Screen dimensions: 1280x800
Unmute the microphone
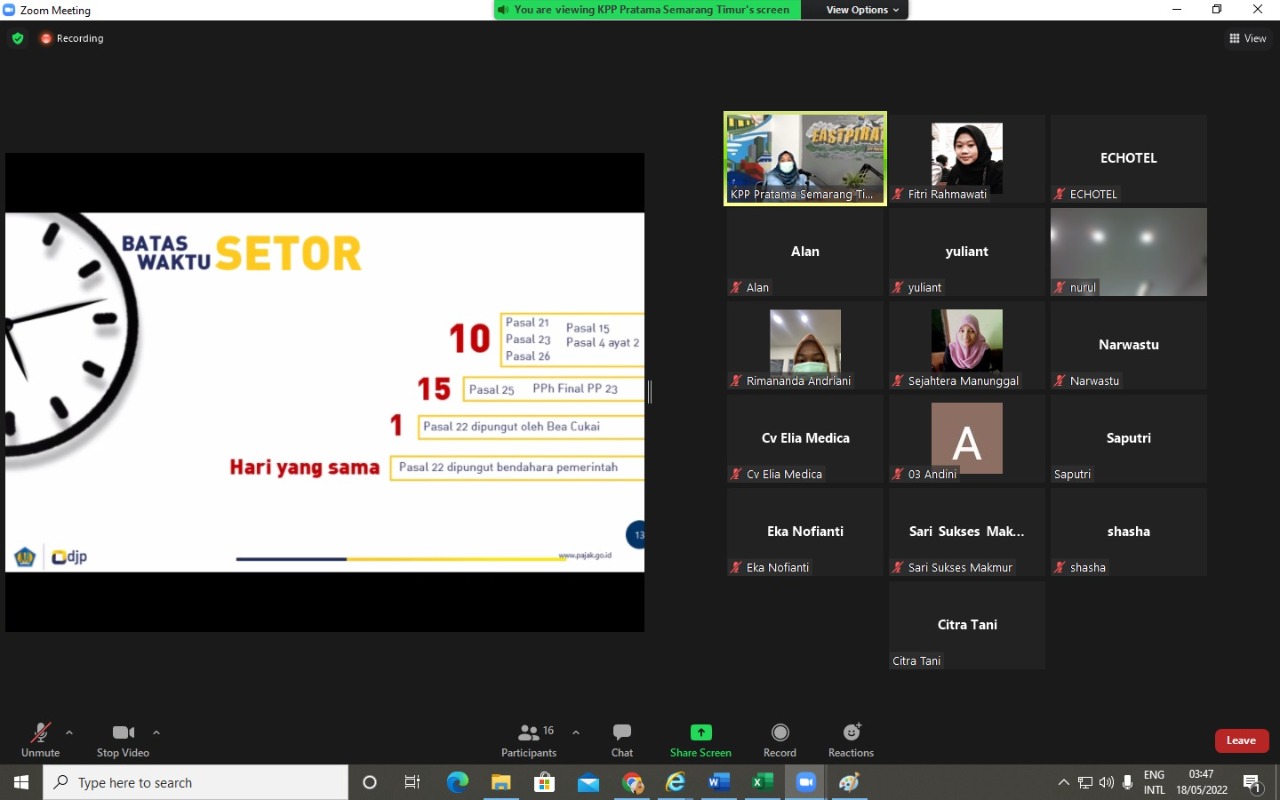point(40,740)
